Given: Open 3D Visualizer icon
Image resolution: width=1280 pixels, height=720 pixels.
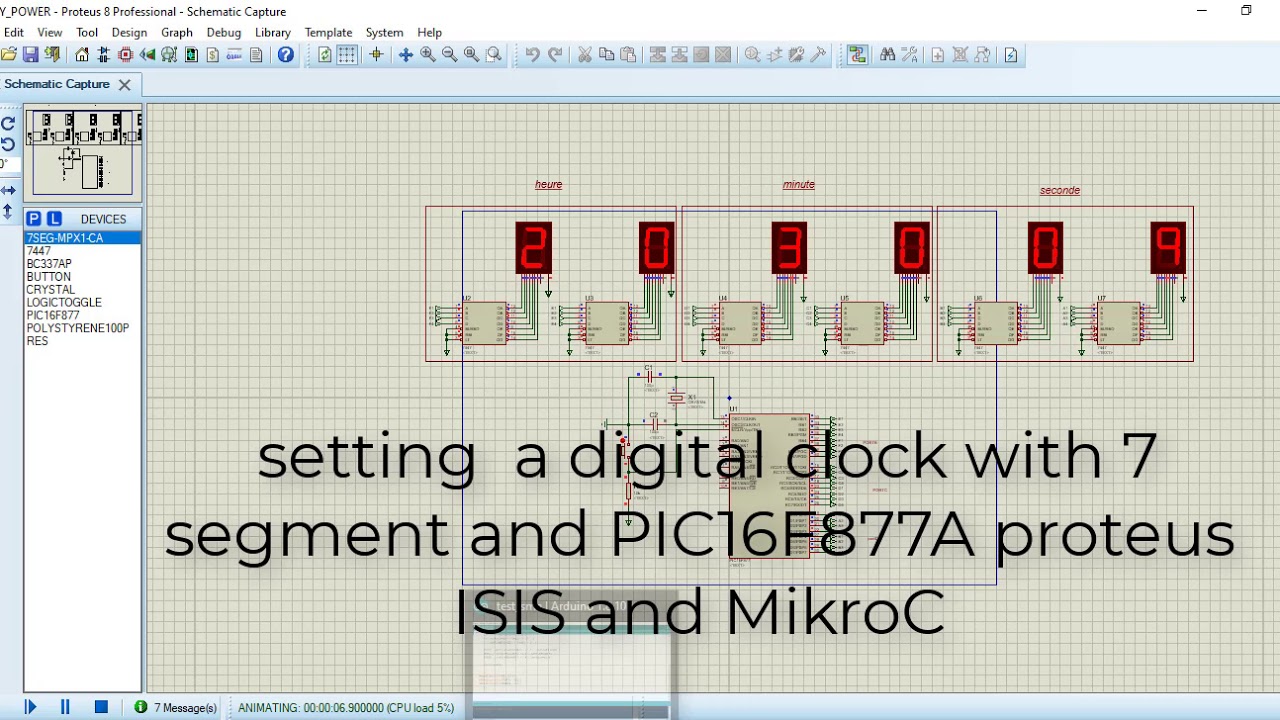Looking at the screenshot, I should [148, 55].
